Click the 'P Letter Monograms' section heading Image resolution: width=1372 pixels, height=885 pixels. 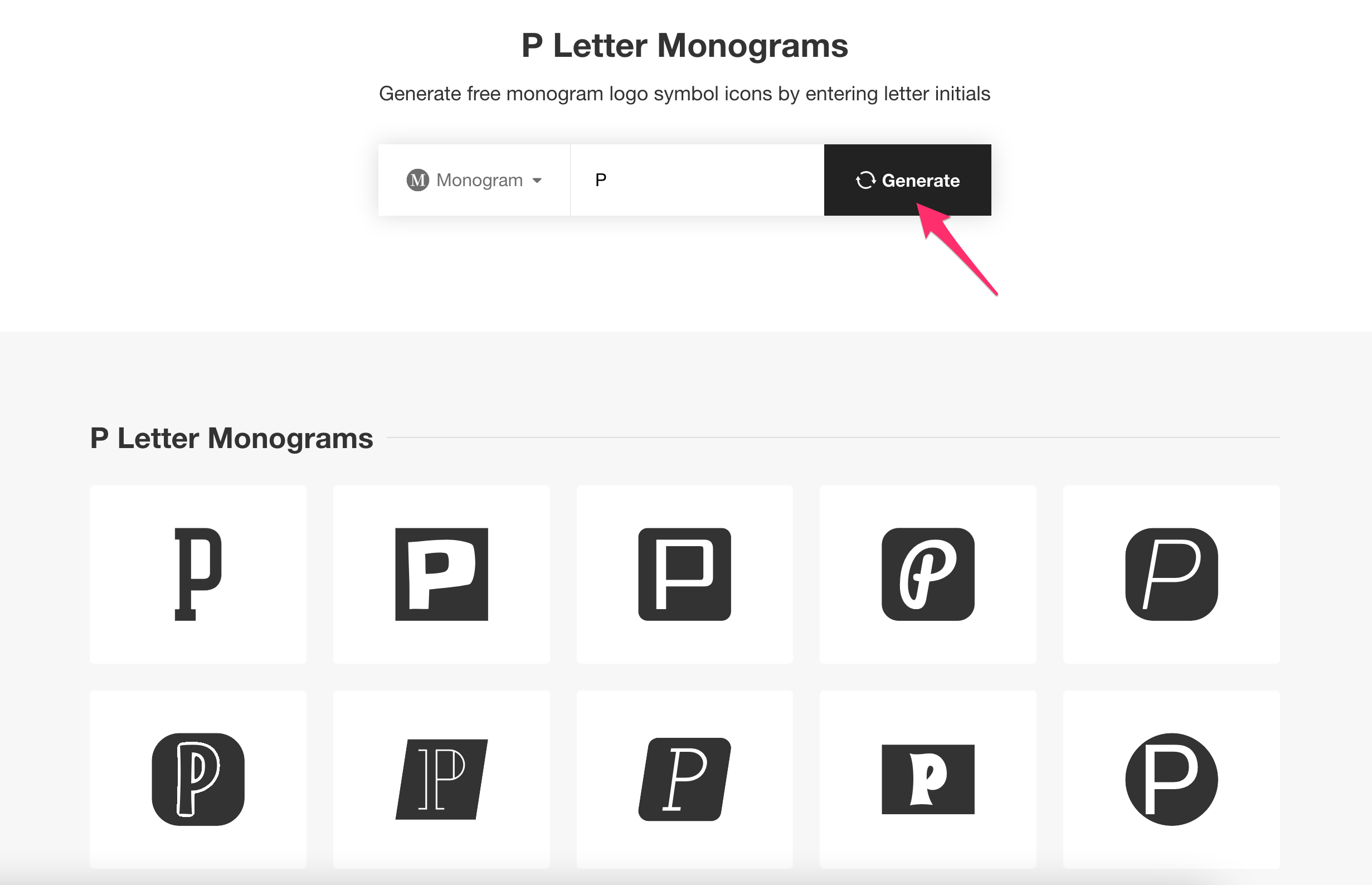click(231, 438)
